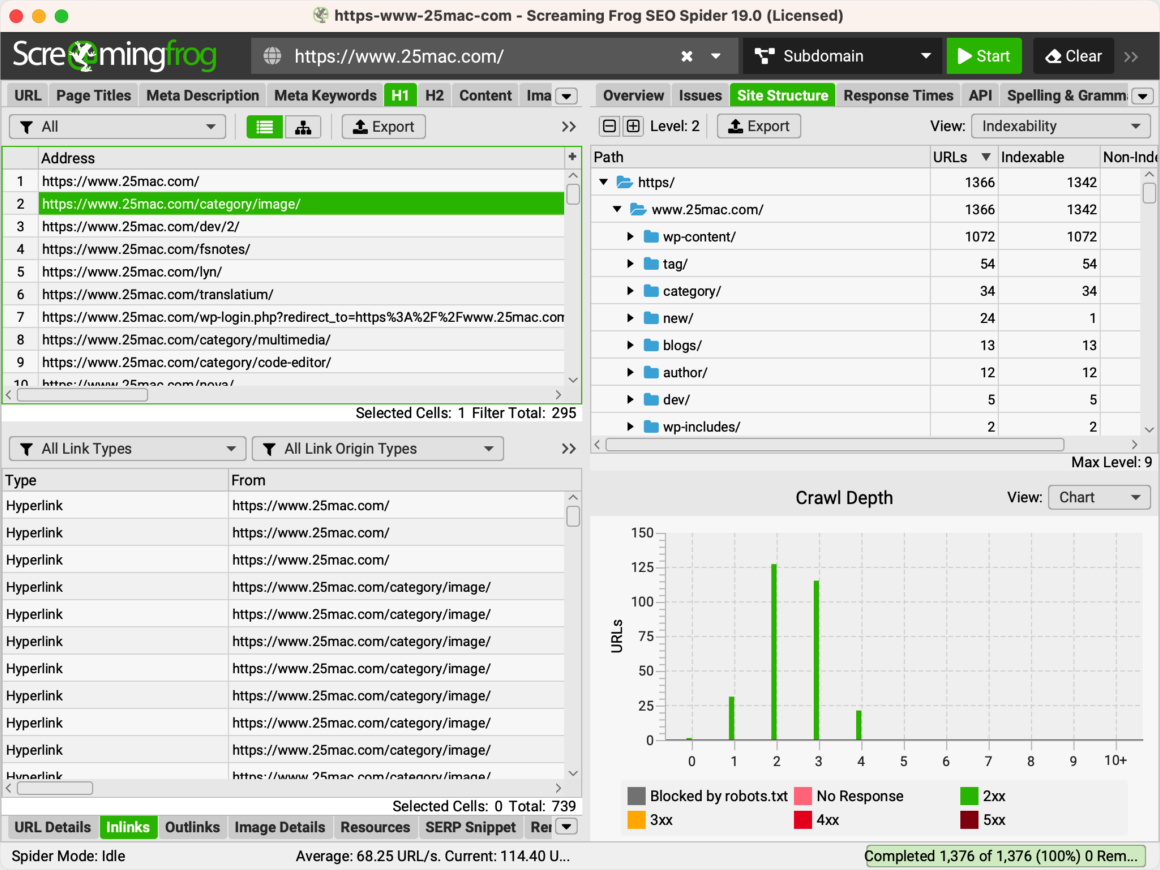Sort inlinks by the Type column header
Screen dimensions: 1160x870
coord(115,480)
